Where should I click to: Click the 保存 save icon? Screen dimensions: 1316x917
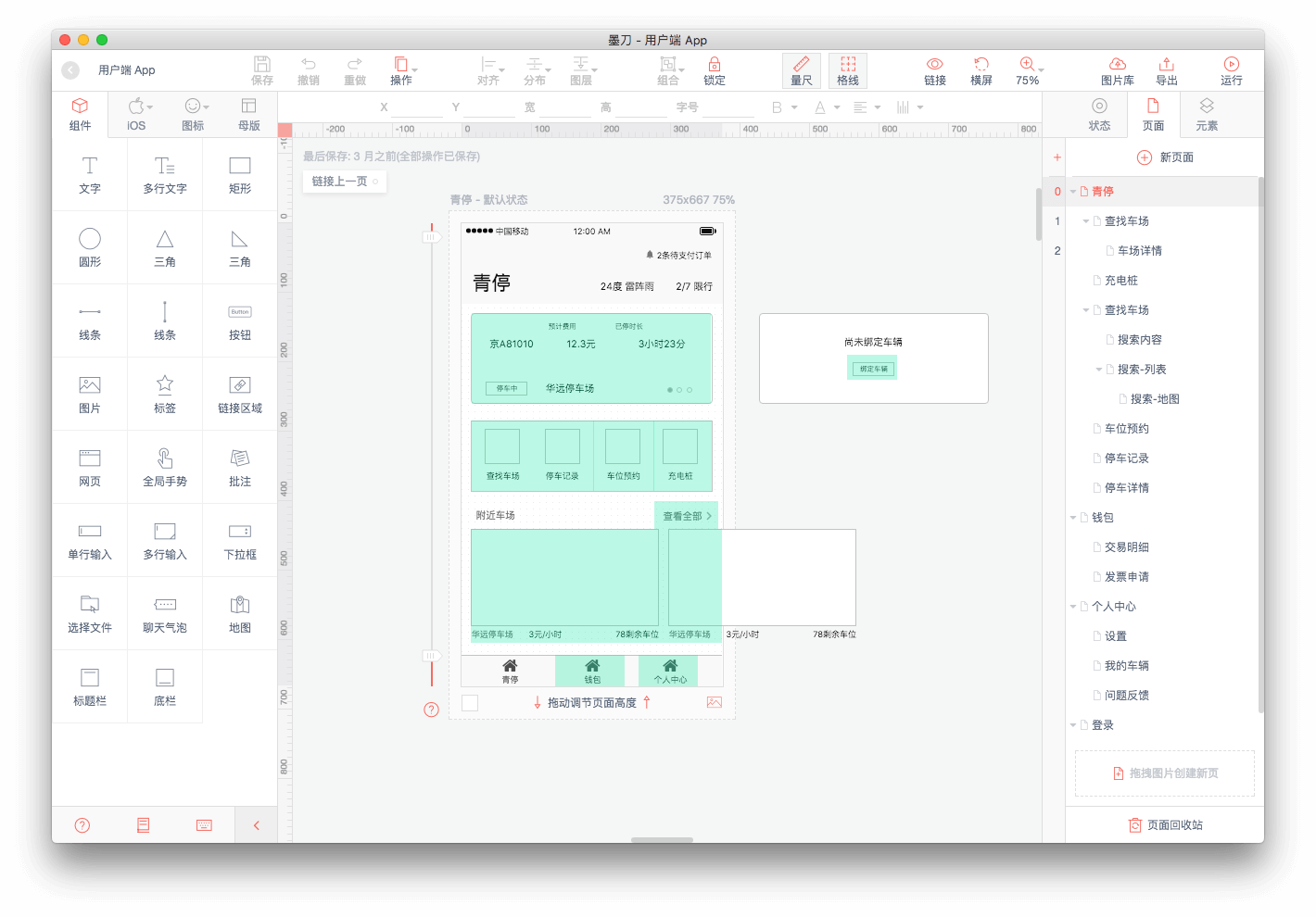coord(262,70)
